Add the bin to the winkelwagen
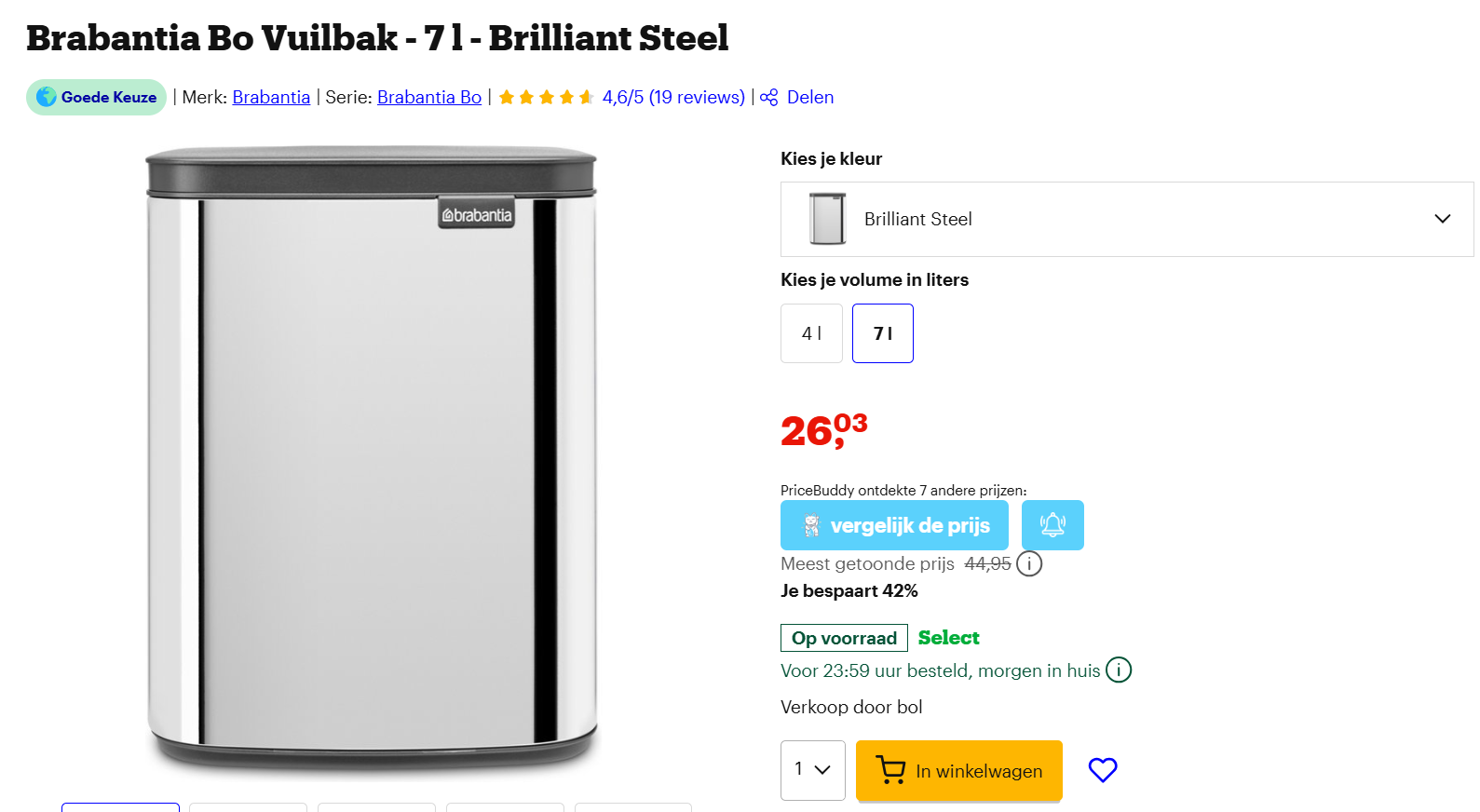The width and height of the screenshot is (1480, 812). coord(958,770)
